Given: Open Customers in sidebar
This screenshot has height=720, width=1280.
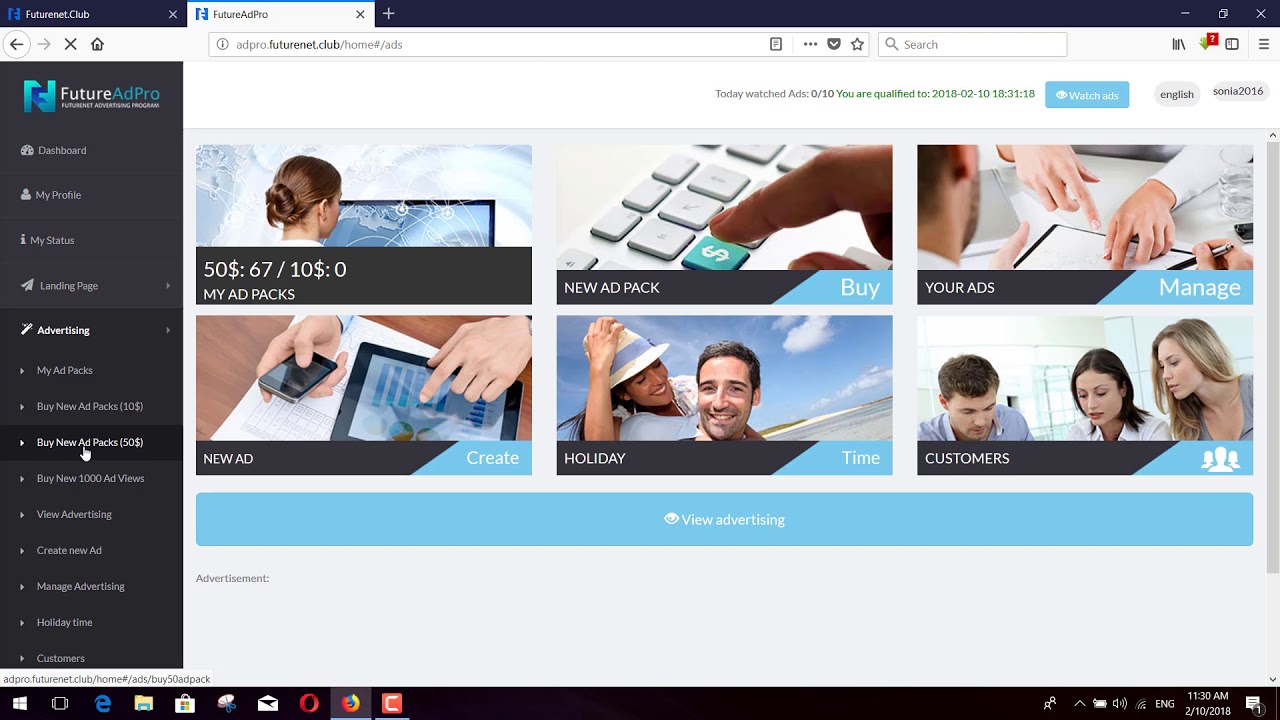Looking at the screenshot, I should click(61, 658).
